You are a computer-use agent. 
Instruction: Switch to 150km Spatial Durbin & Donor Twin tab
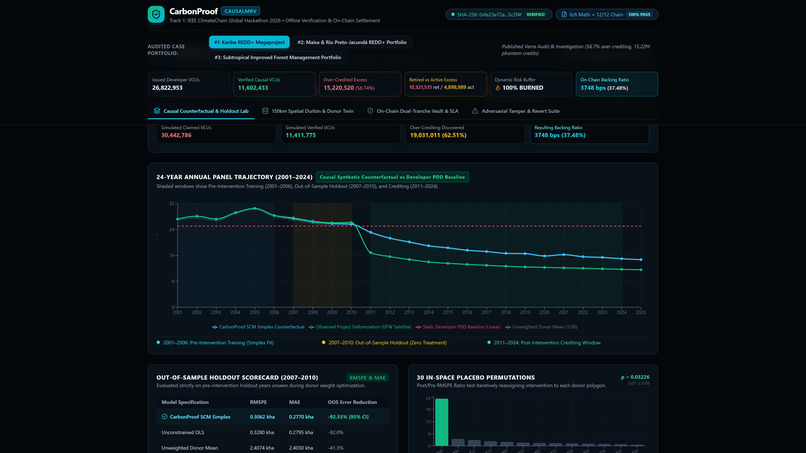(x=307, y=111)
